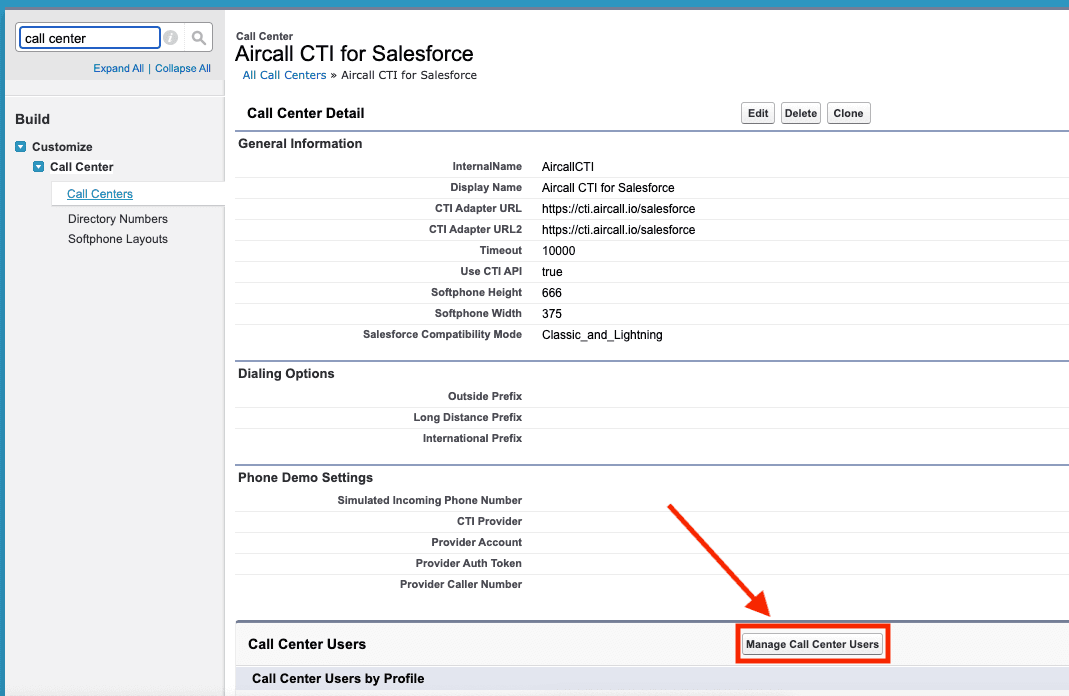Click the info icon beside search box
The image size is (1069, 696).
click(171, 38)
